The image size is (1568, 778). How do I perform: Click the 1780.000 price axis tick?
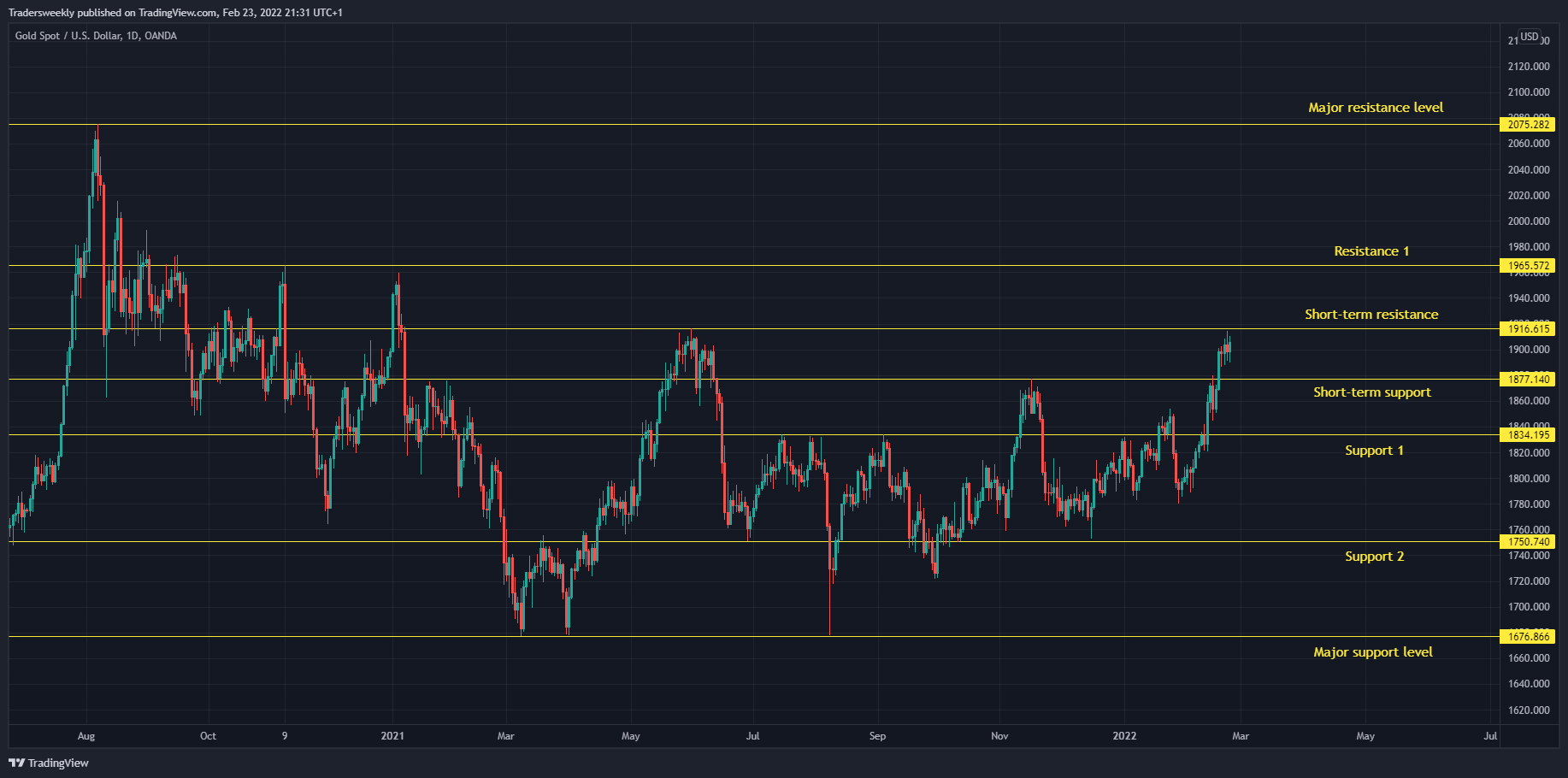coord(1529,504)
